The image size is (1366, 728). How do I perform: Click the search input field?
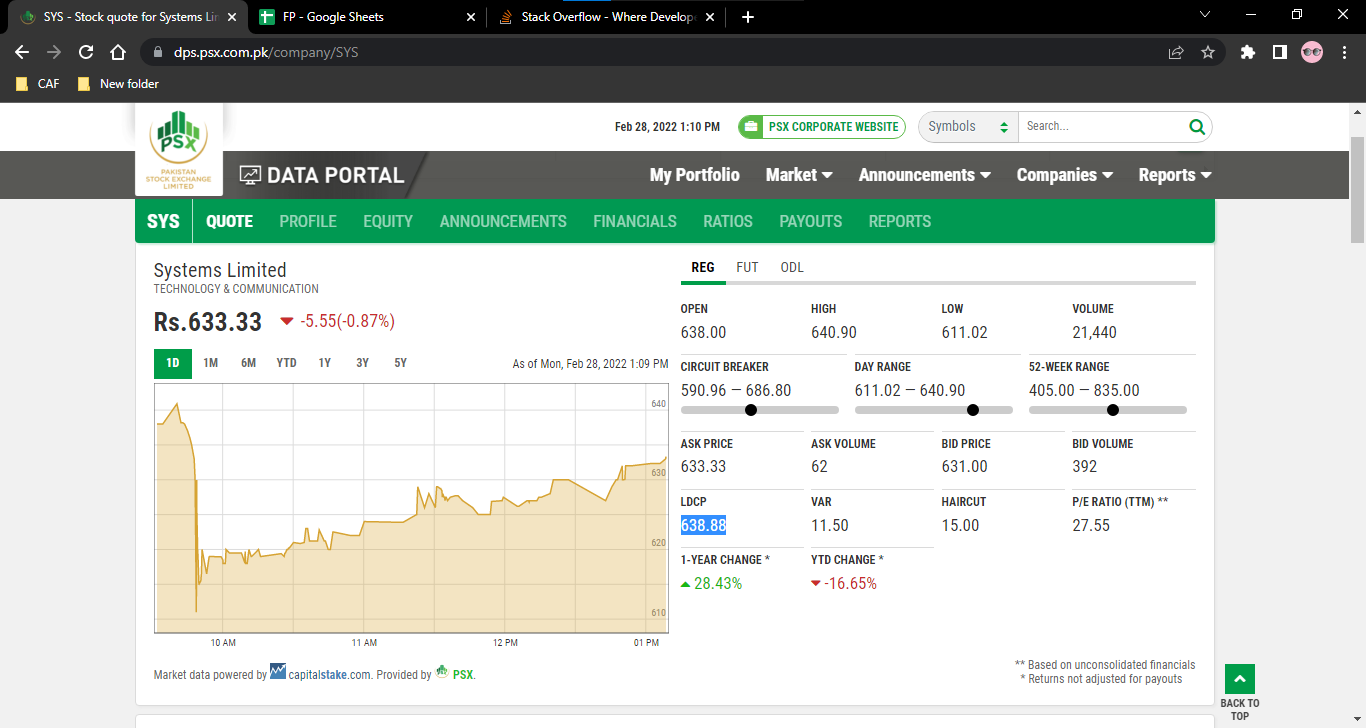coord(1102,127)
